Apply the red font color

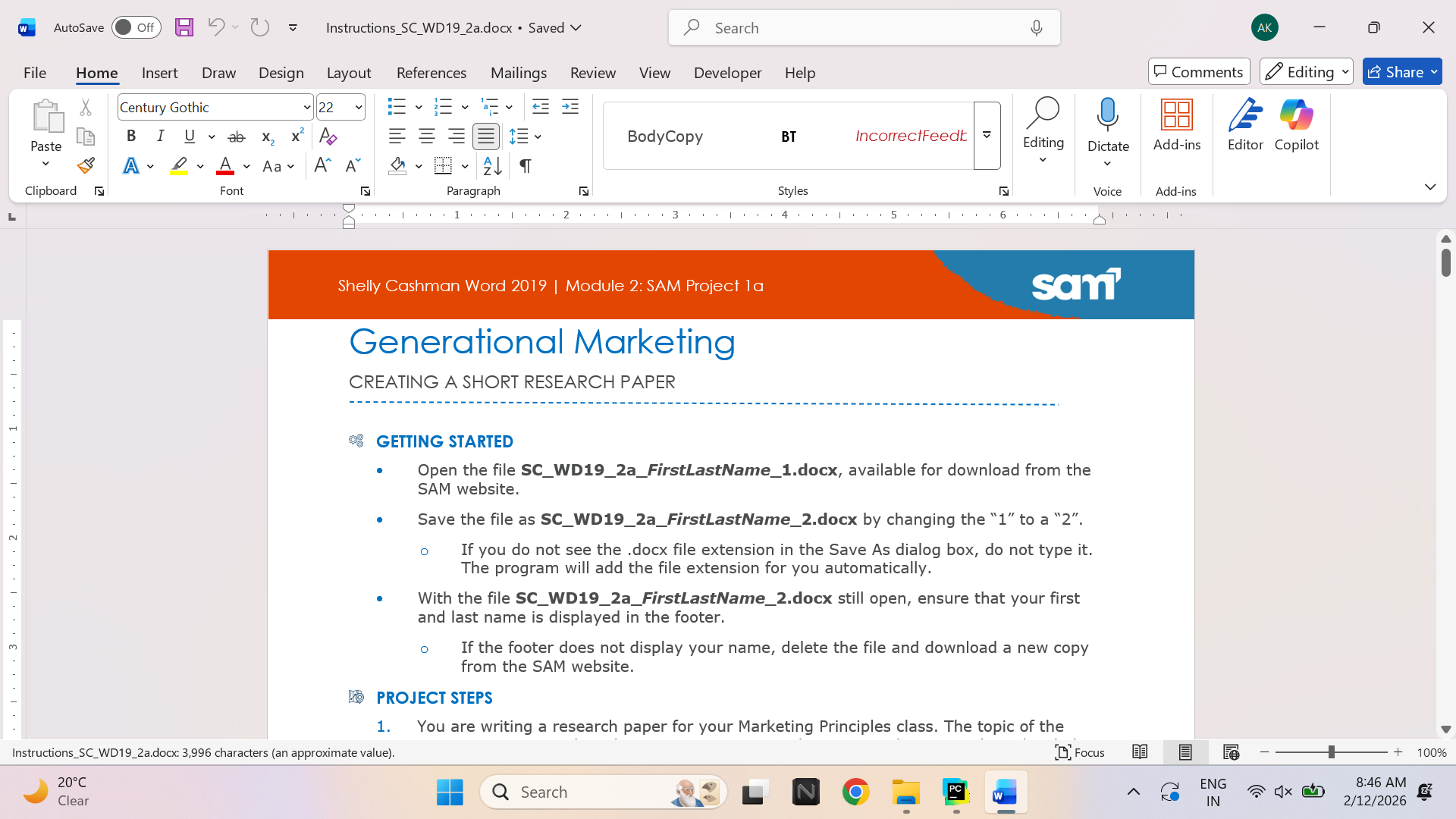point(225,165)
